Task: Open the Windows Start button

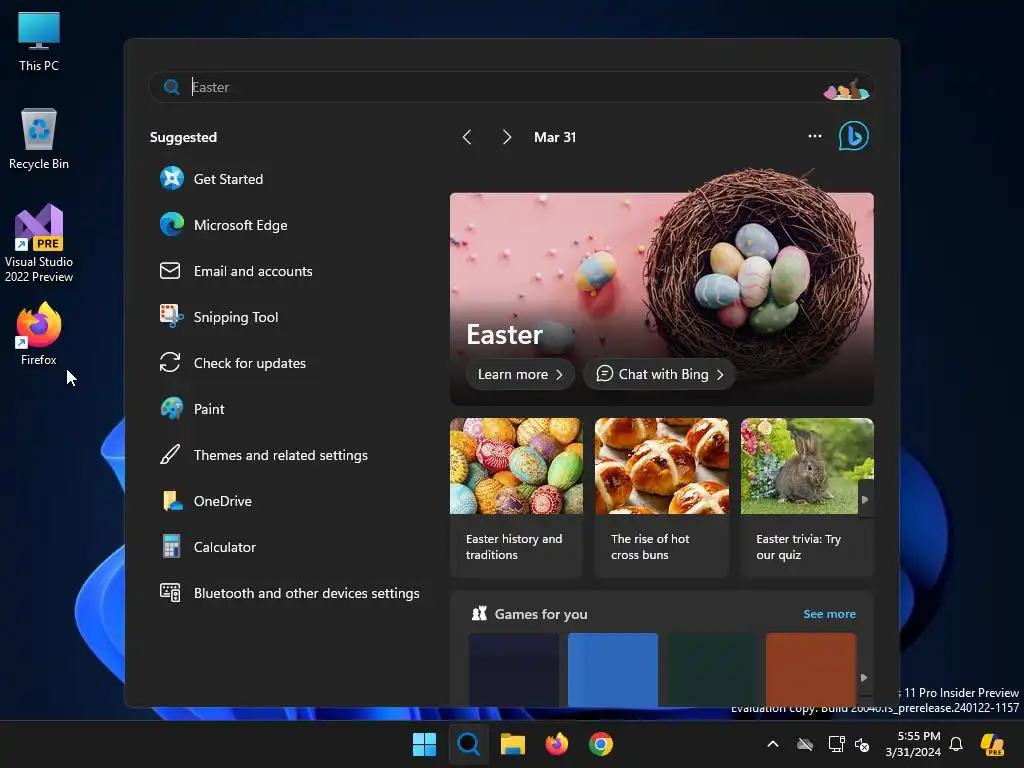Action: [x=424, y=744]
